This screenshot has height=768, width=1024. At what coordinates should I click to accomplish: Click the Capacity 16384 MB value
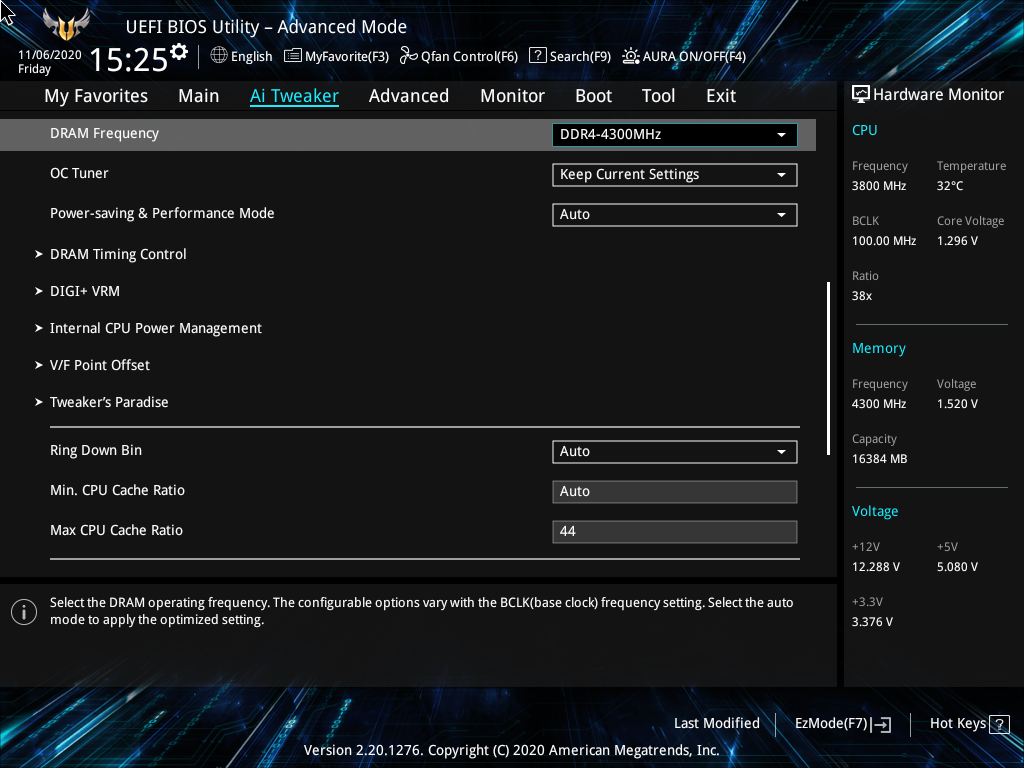pos(879,459)
